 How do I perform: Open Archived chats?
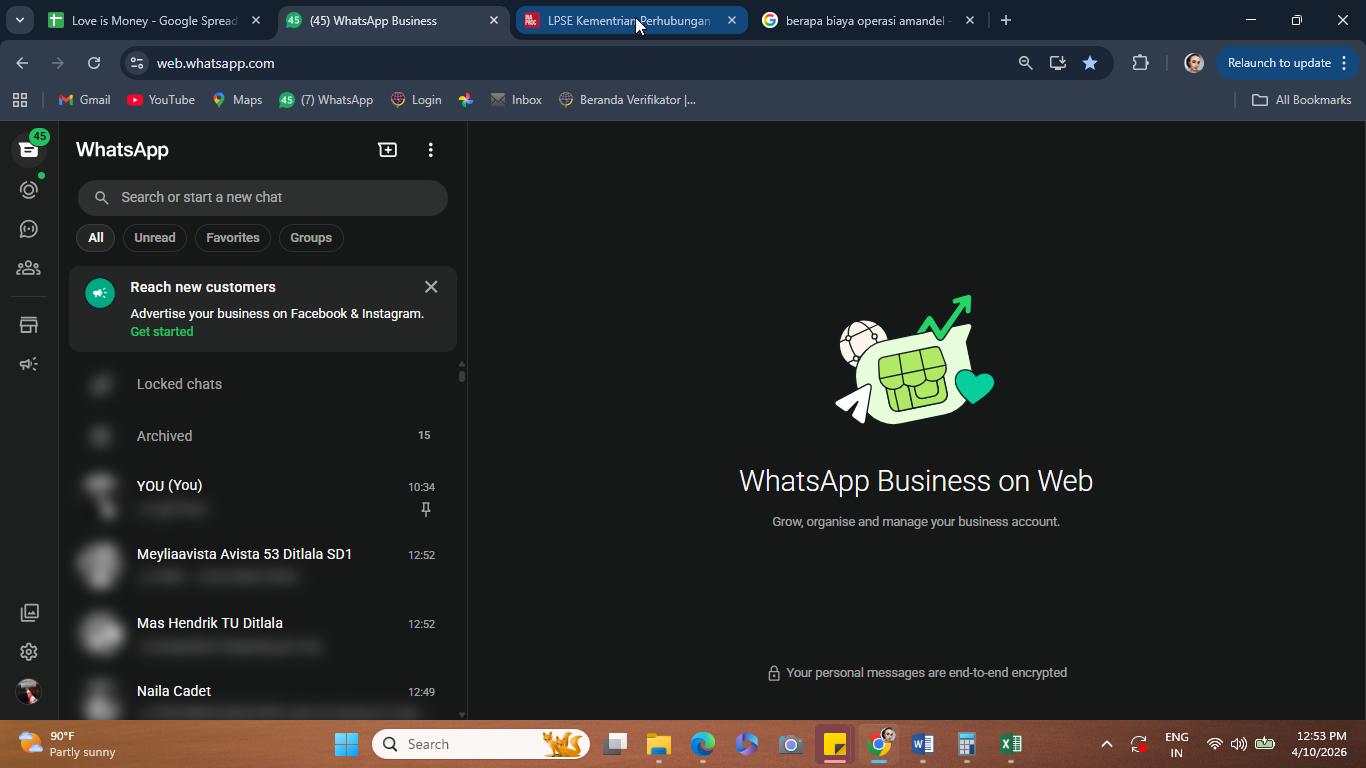click(x=263, y=436)
